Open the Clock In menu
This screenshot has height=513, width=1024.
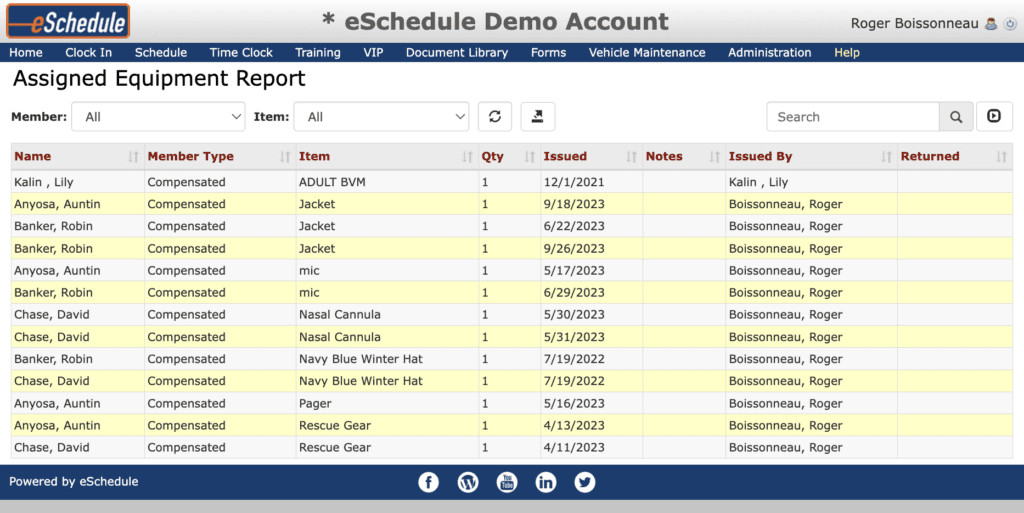(88, 52)
